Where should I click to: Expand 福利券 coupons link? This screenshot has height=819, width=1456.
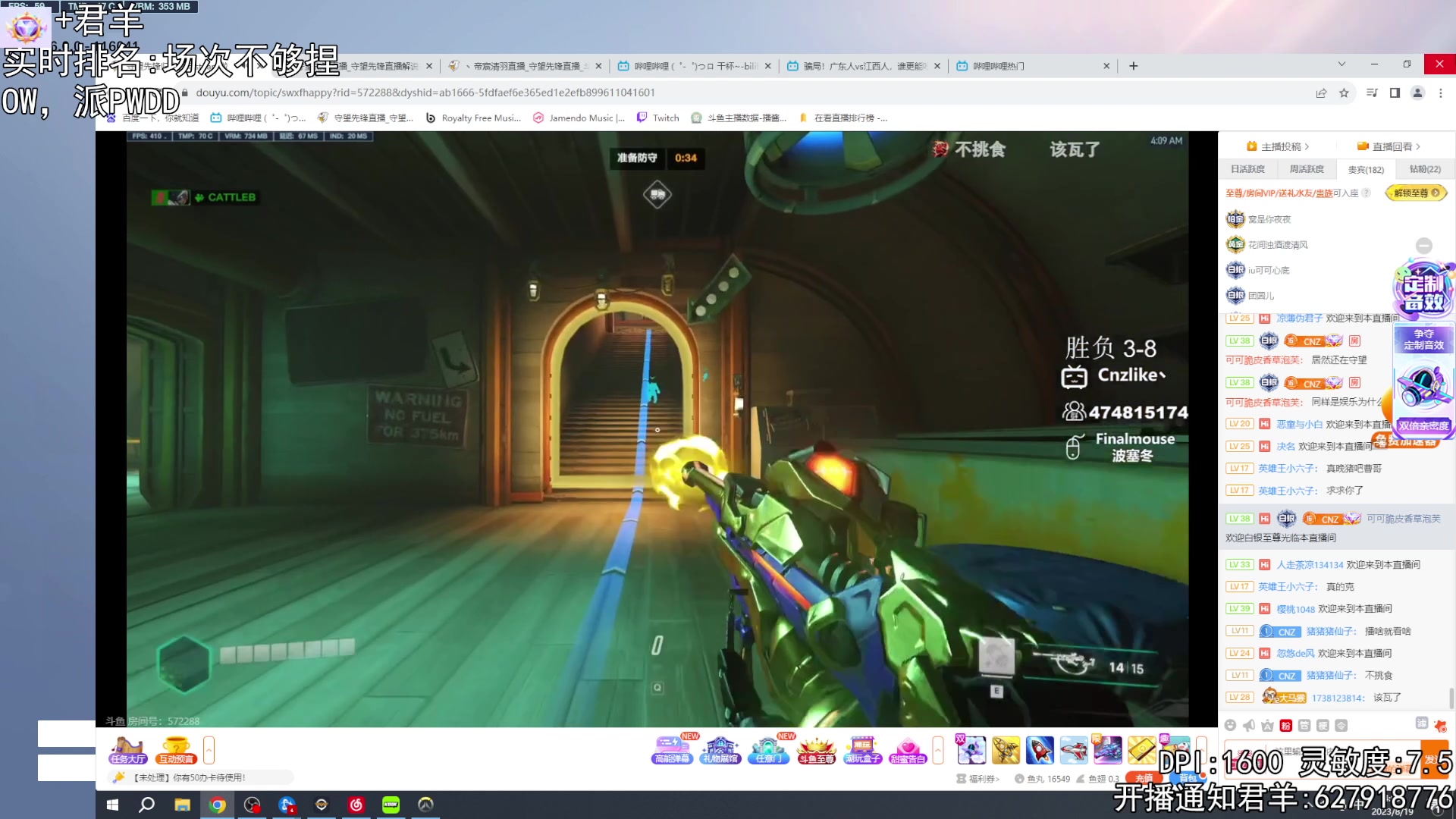978,779
